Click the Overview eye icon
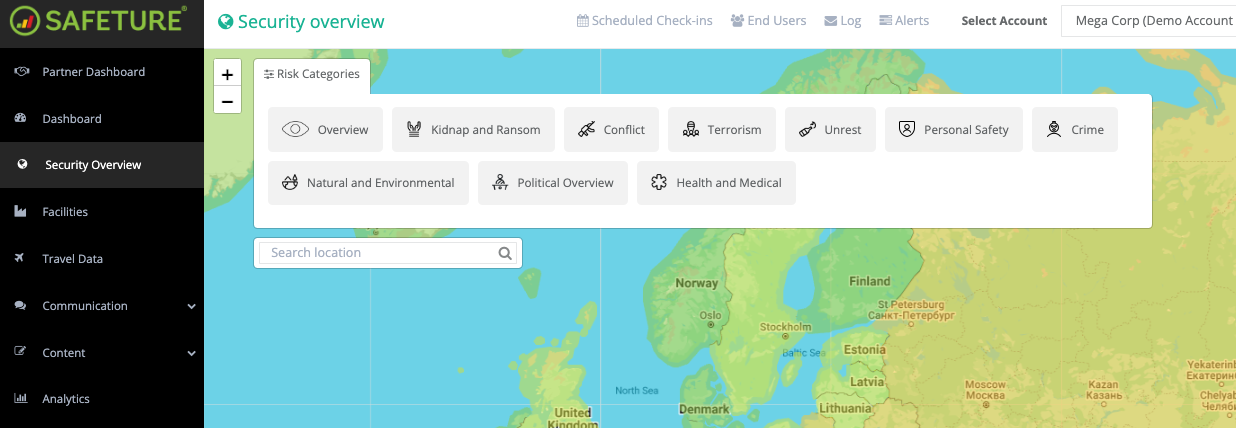This screenshot has width=1236, height=428. (295, 130)
